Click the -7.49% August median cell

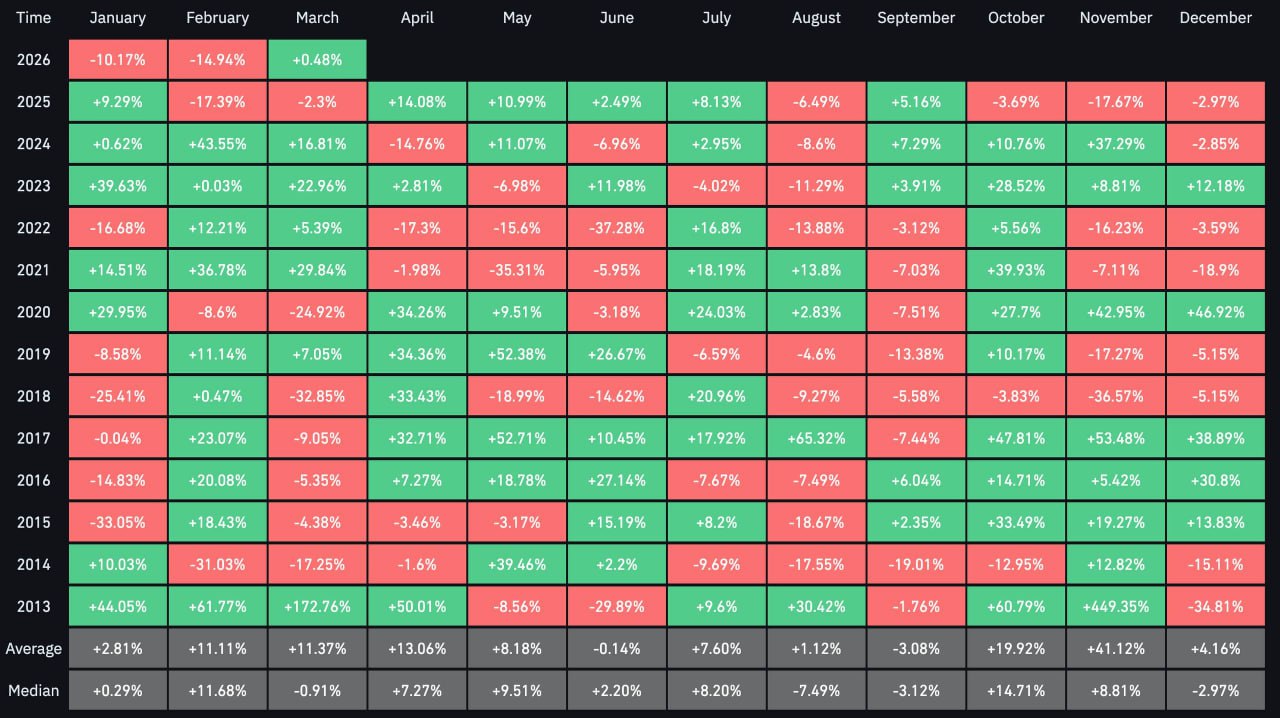point(816,690)
